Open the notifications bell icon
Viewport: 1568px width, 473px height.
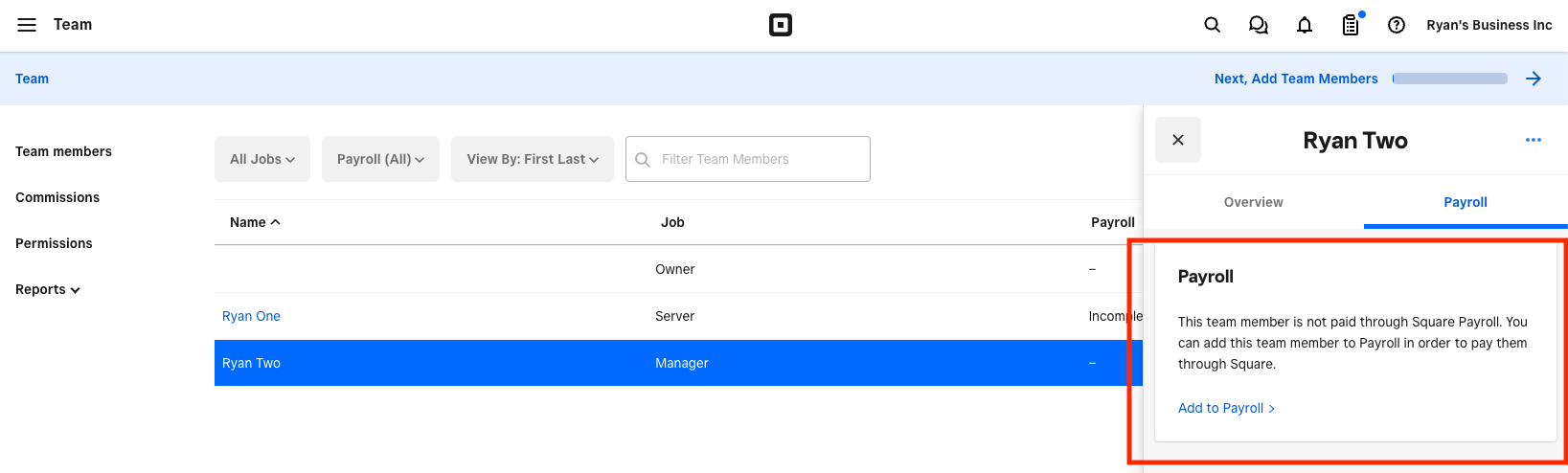[x=1304, y=25]
